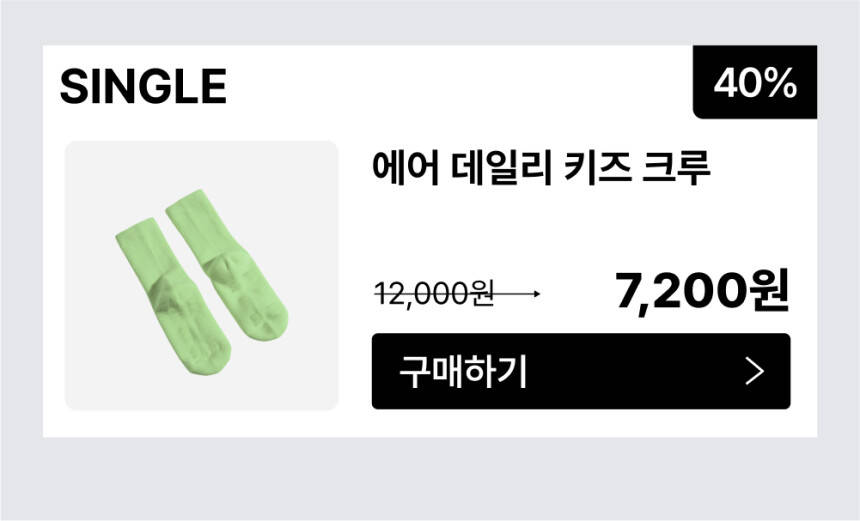Screen dimensions: 860x521
Task: Select the sale price 7,200원
Action: [702, 290]
